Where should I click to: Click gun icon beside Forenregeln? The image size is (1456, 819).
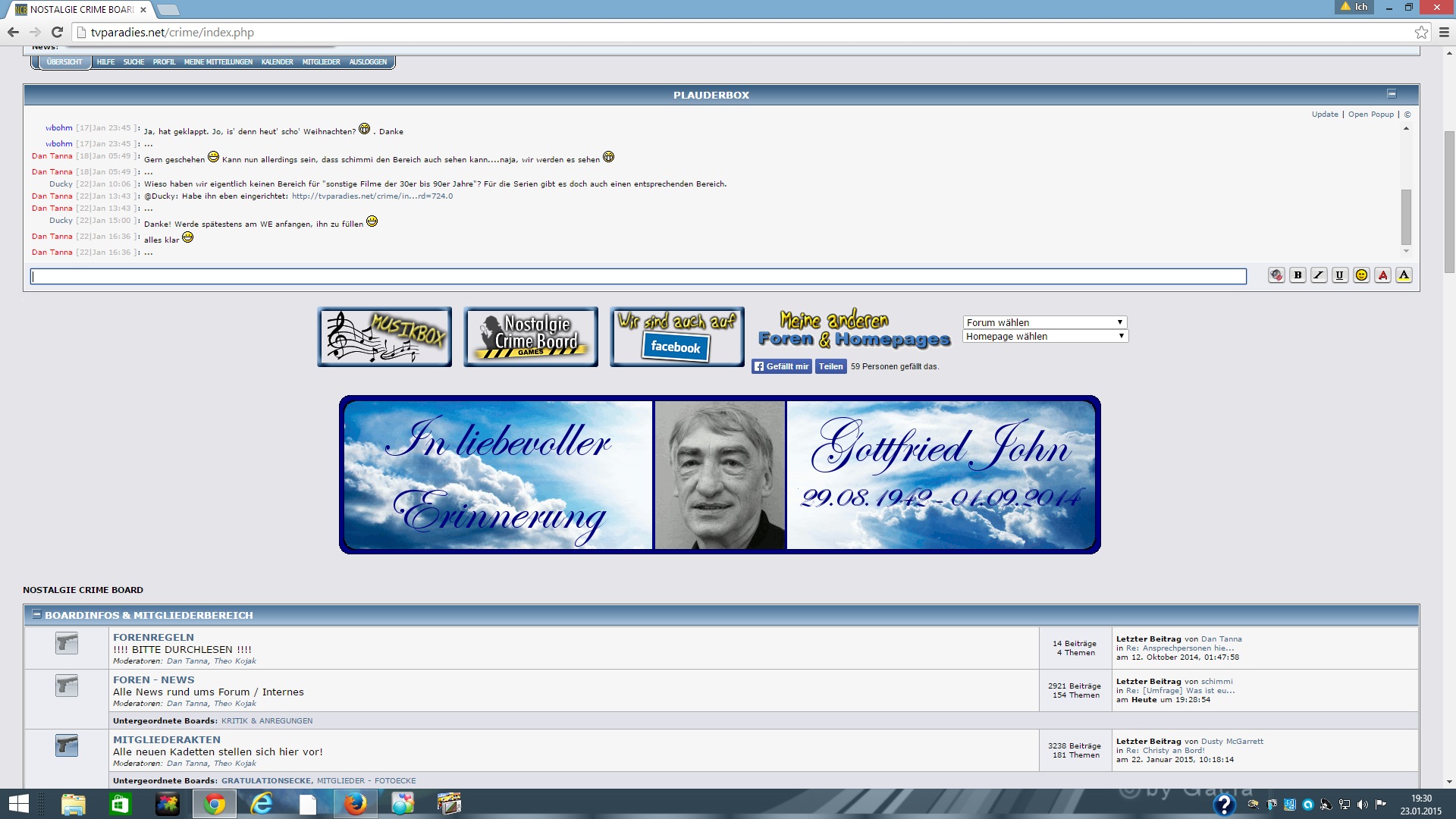[67, 643]
